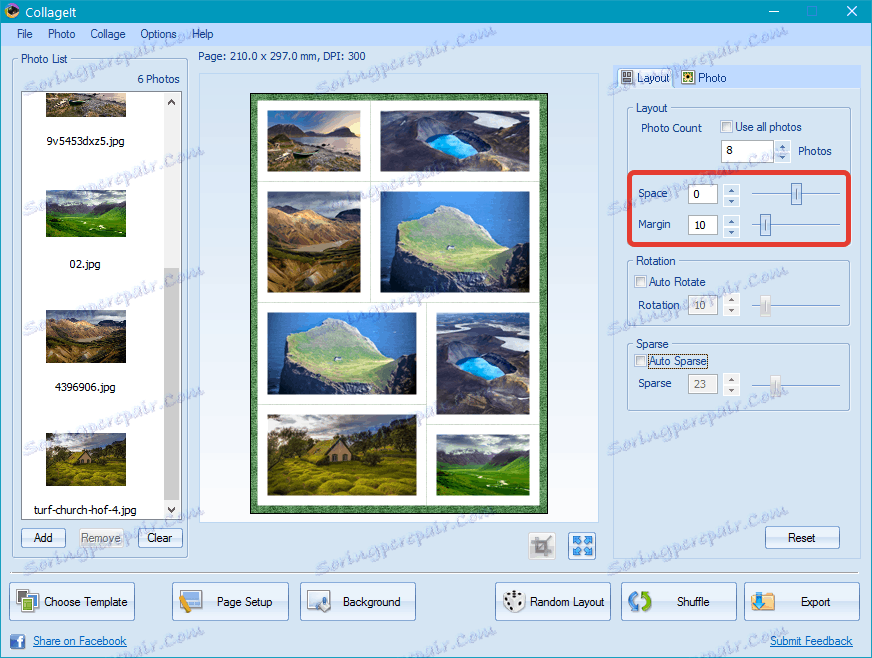Click the Photo Count input field
This screenshot has height=658, width=872.
[747, 151]
